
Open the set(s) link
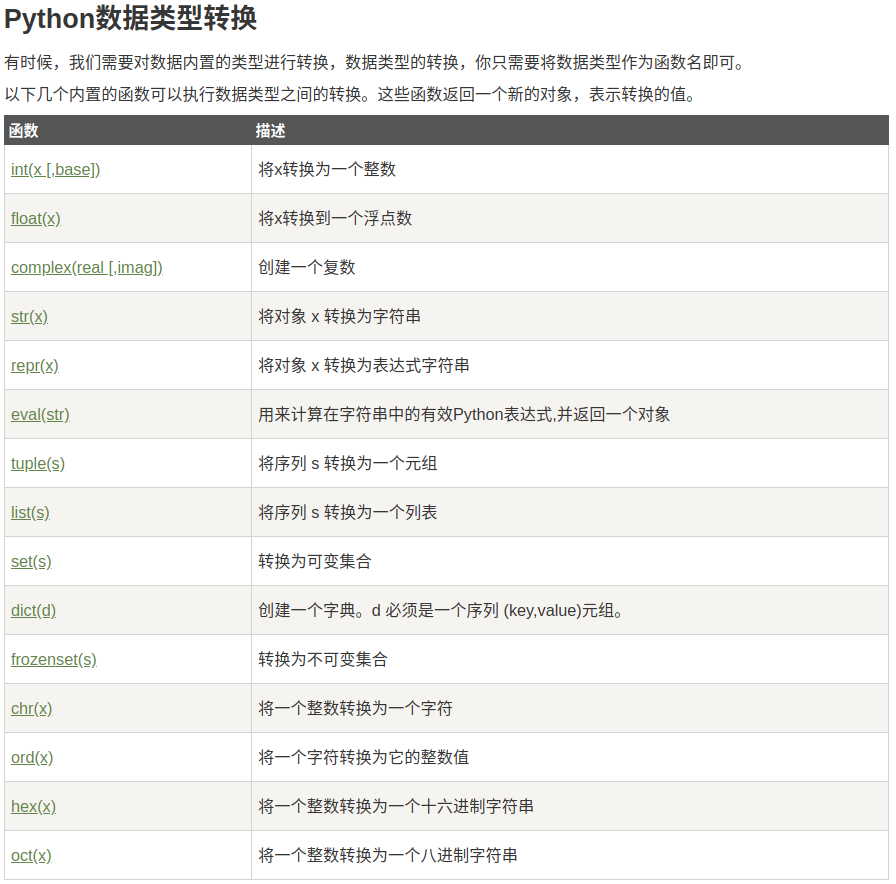[31, 562]
